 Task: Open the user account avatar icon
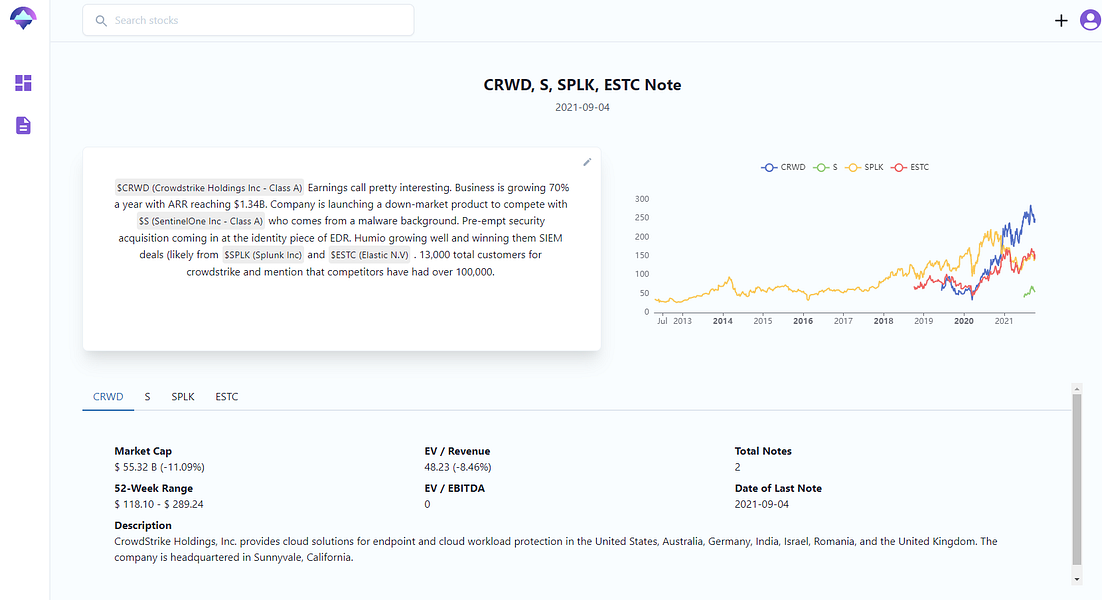coord(1090,20)
